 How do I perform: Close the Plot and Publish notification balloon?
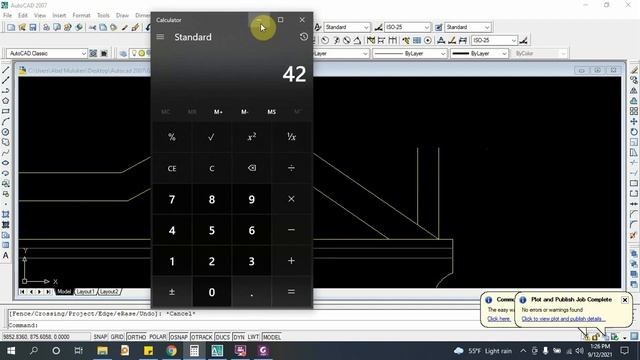point(625,300)
